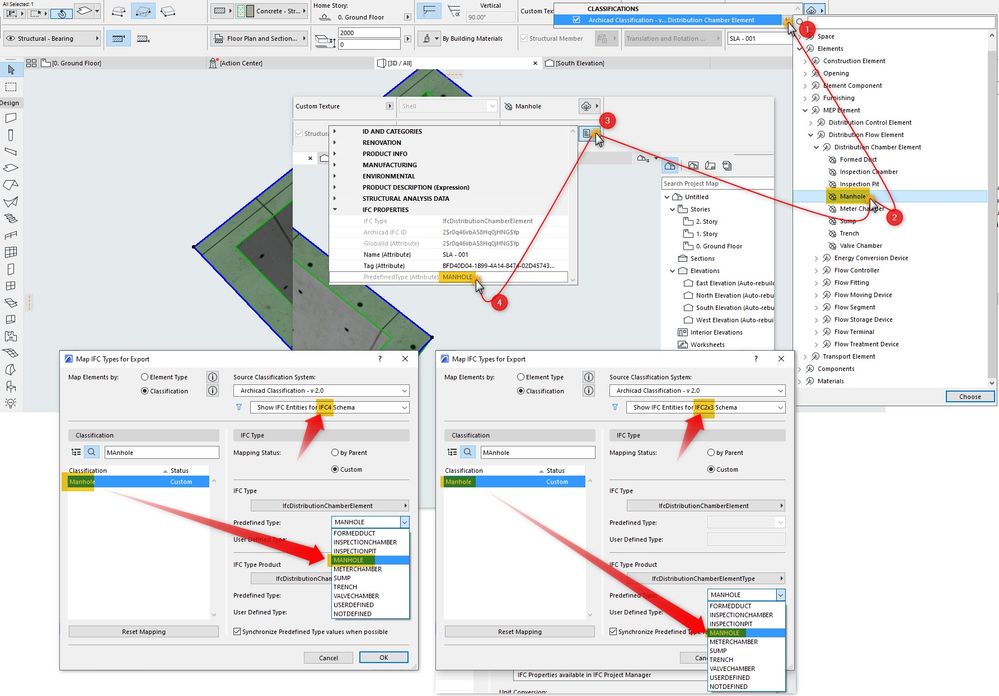Click the classification search field with MAnhole, left dialog
Screen dimensions: 999x696
[x=161, y=452]
